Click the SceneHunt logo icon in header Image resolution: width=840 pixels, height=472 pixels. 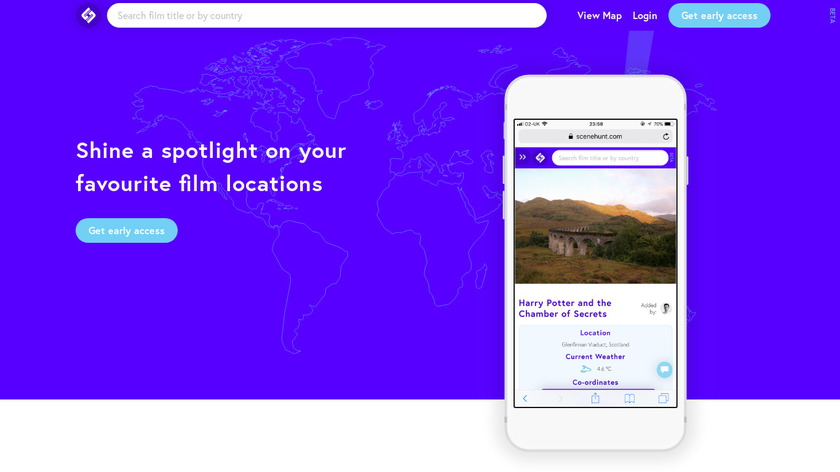88,16
